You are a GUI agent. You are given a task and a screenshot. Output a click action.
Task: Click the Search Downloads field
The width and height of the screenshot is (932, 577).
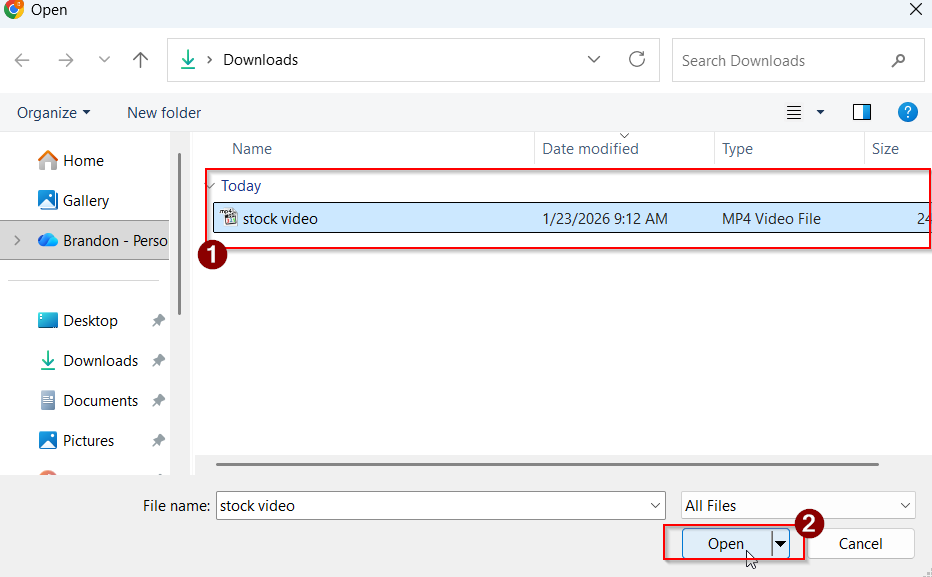(780, 60)
